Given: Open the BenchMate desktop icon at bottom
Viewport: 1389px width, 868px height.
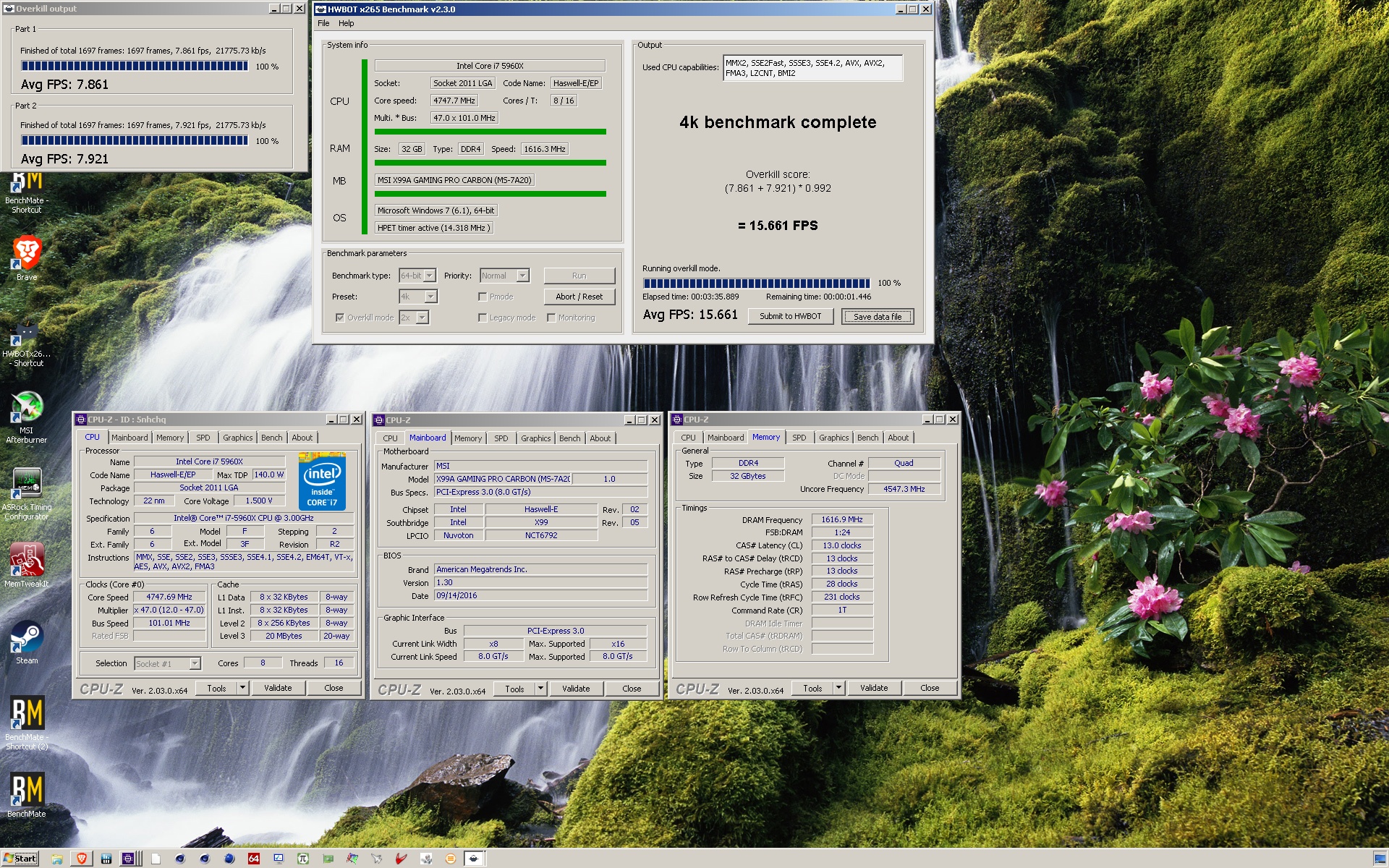Looking at the screenshot, I should pos(27,796).
